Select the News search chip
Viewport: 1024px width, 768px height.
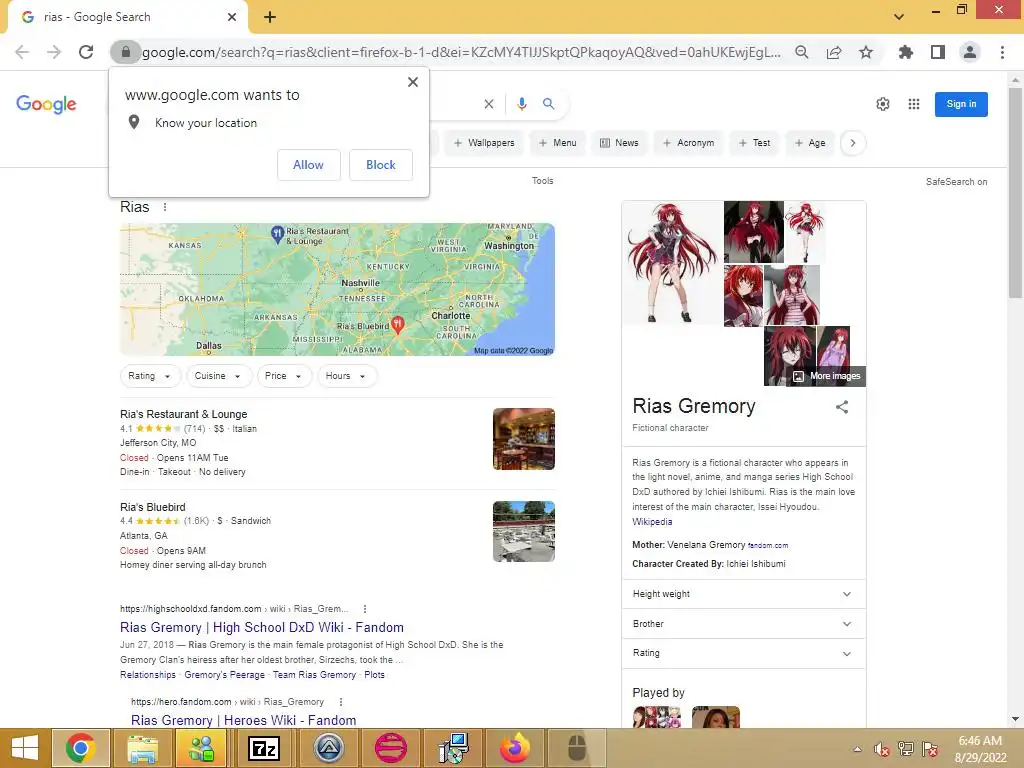pyautogui.click(x=619, y=143)
